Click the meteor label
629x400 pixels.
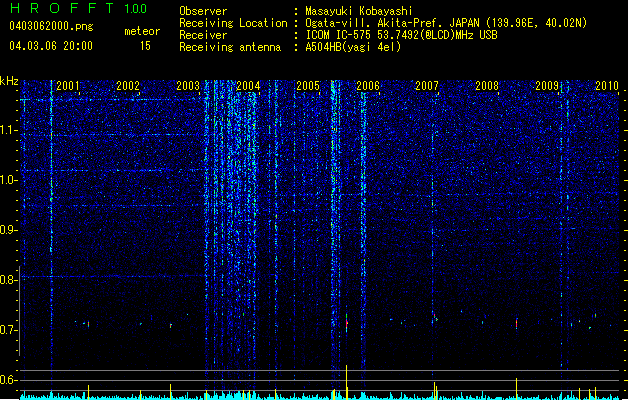(142, 31)
